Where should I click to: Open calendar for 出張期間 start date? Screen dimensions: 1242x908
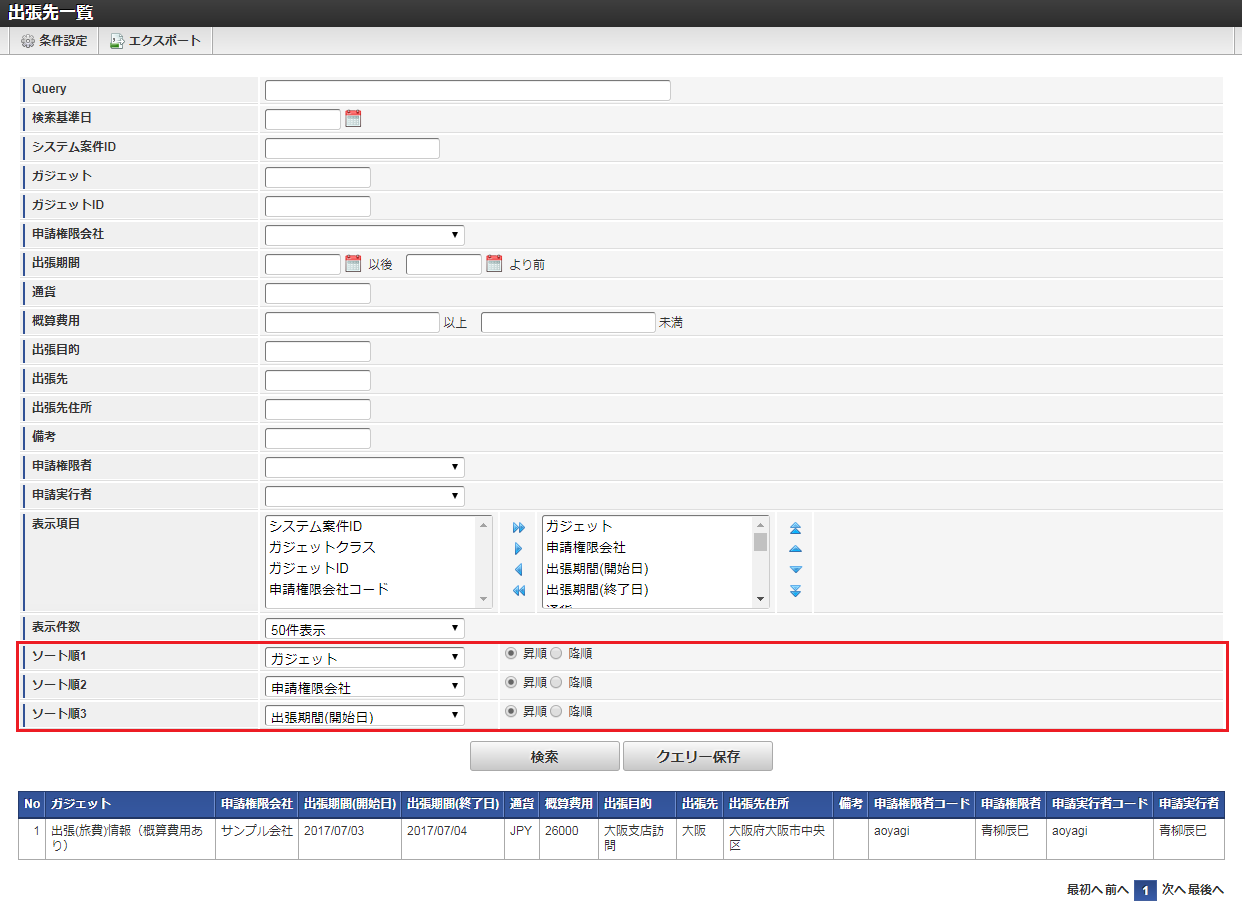point(353,264)
